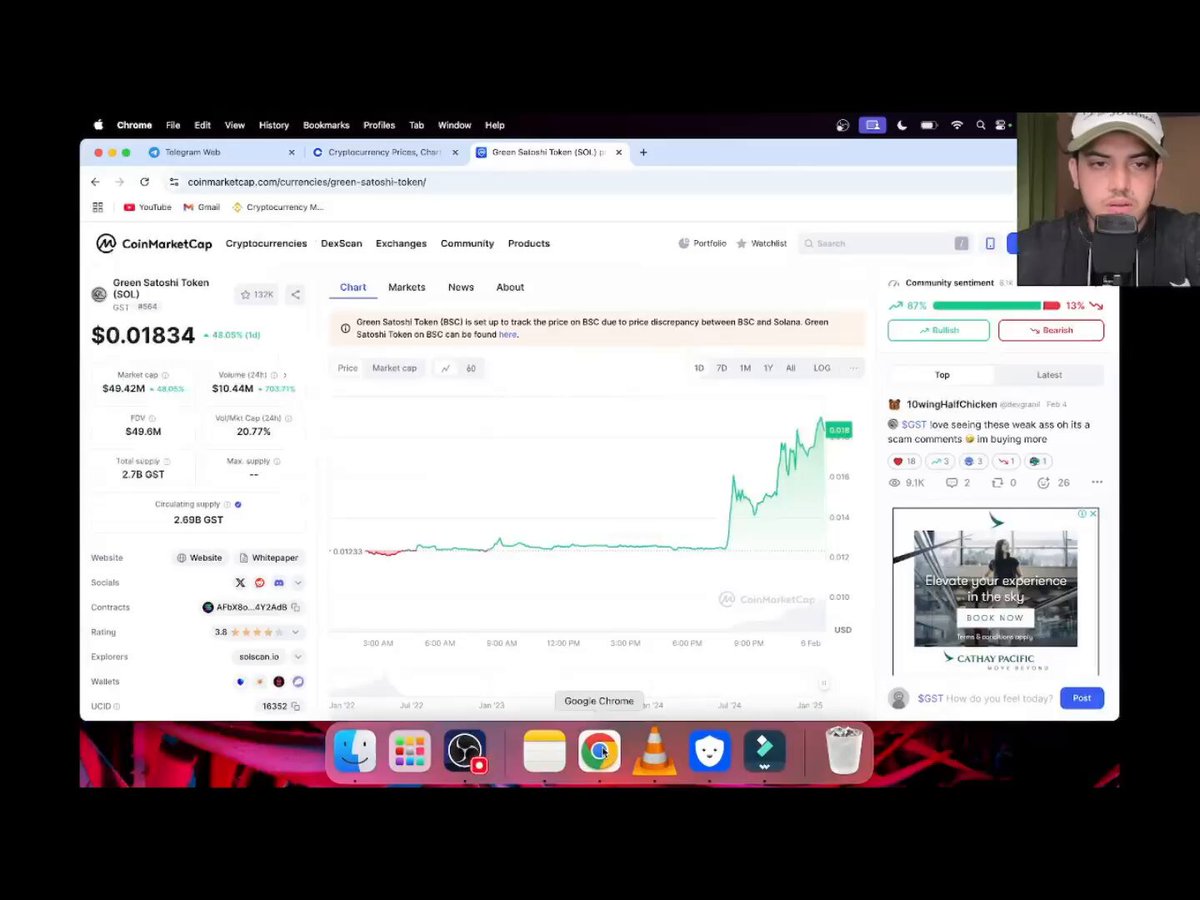Open Launchpad from the Dock
This screenshot has height=900, width=1200.
(x=409, y=751)
